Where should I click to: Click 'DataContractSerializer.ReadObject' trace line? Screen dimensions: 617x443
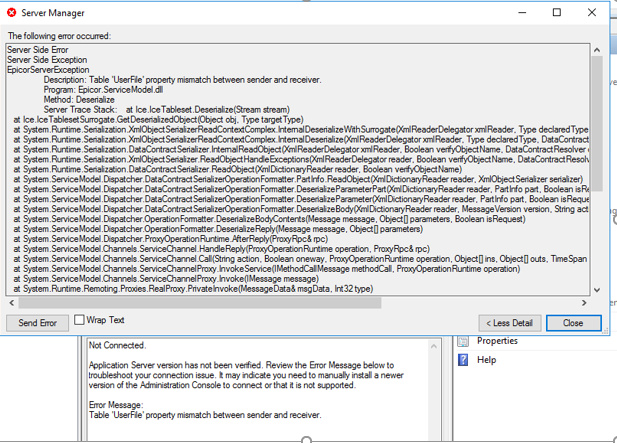click(237, 169)
